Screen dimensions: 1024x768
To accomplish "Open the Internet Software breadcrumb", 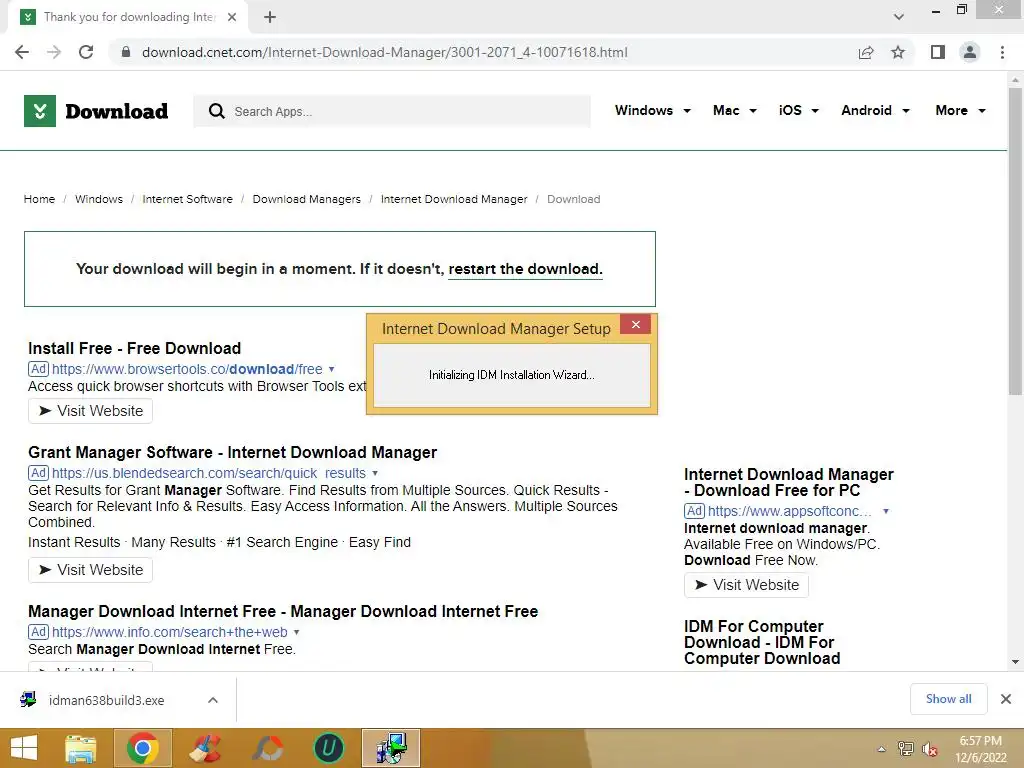I will 187,199.
